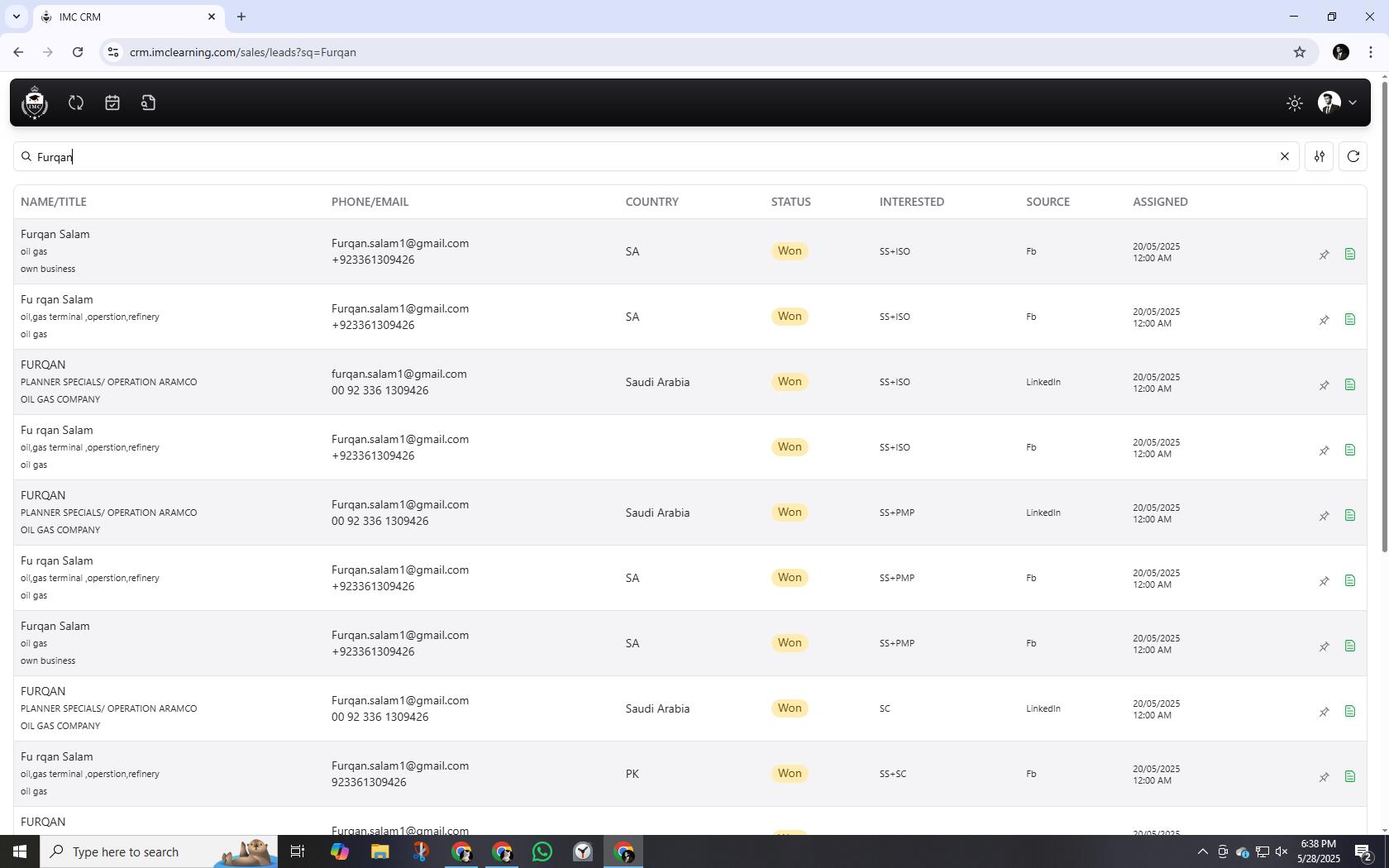Open the Windows Start menu
Screen dimensions: 1389x868
tap(20, 851)
